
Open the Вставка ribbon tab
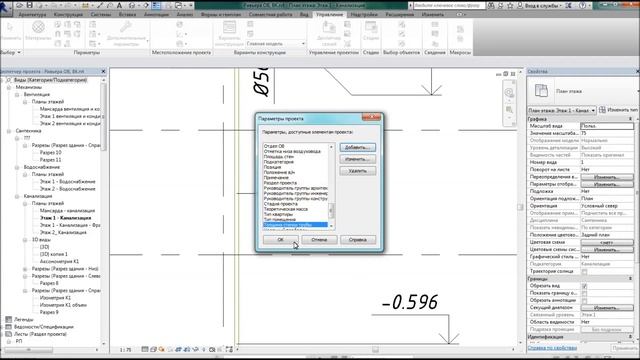click(127, 14)
